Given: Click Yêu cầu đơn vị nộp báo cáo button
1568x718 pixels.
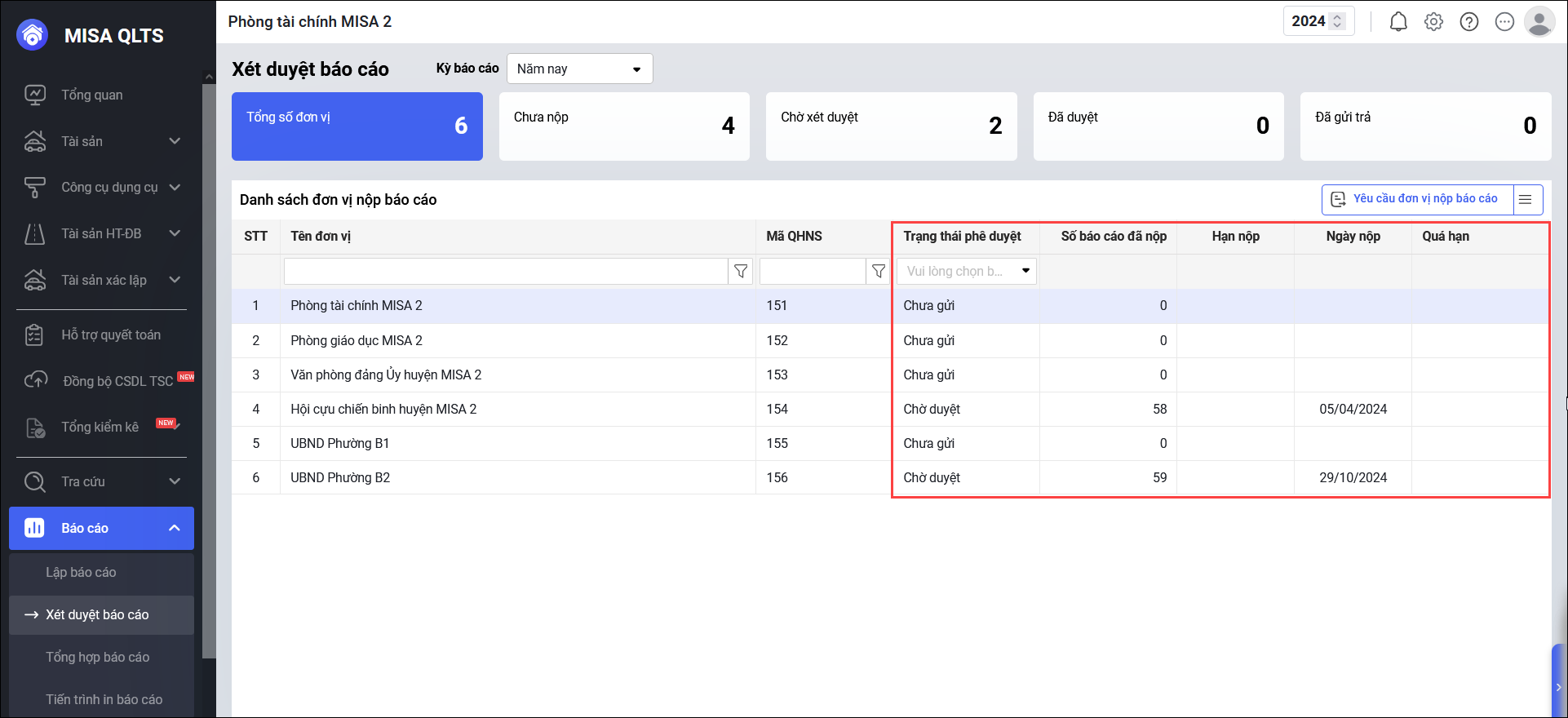Looking at the screenshot, I should point(1417,199).
